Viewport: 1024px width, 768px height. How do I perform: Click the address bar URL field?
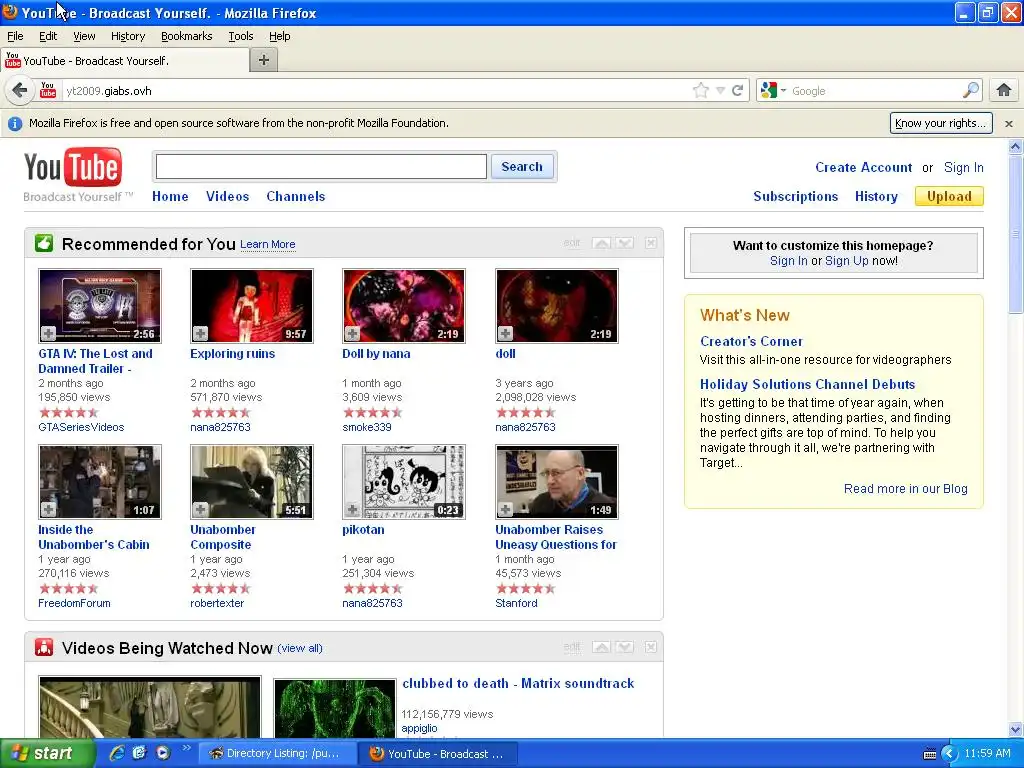[x=376, y=91]
